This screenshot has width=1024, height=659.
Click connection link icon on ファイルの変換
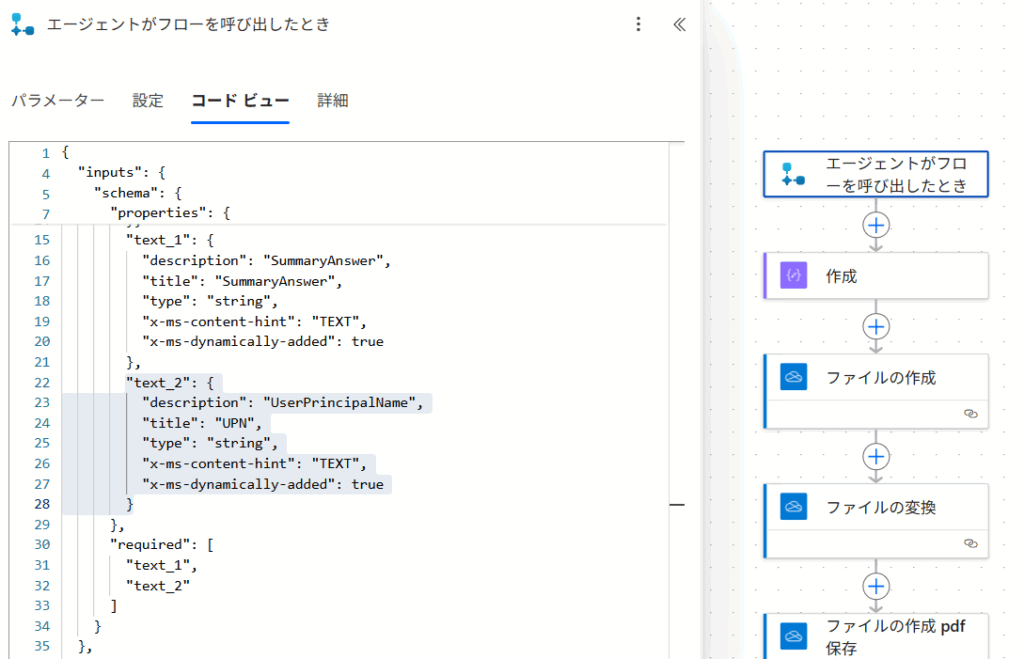(x=969, y=543)
